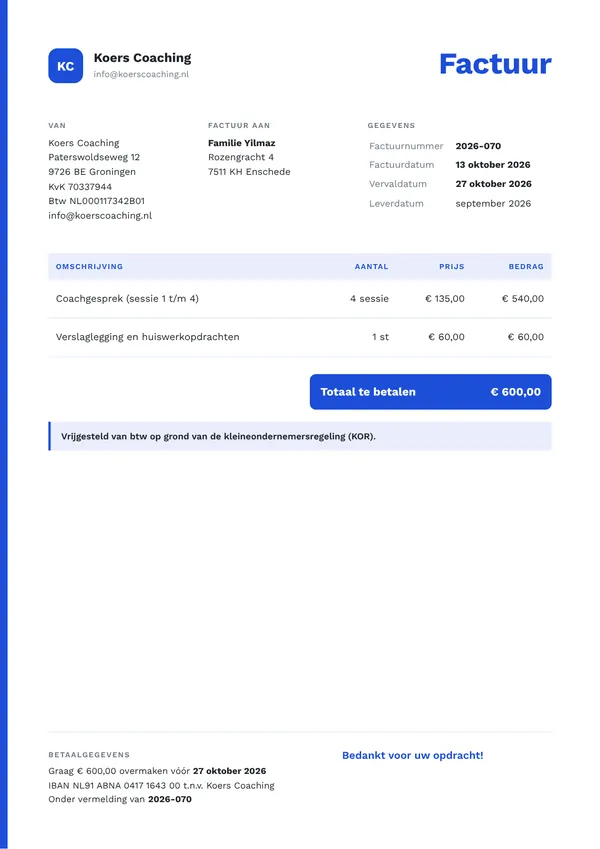Select '7511 KH Enschede'

pos(249,172)
